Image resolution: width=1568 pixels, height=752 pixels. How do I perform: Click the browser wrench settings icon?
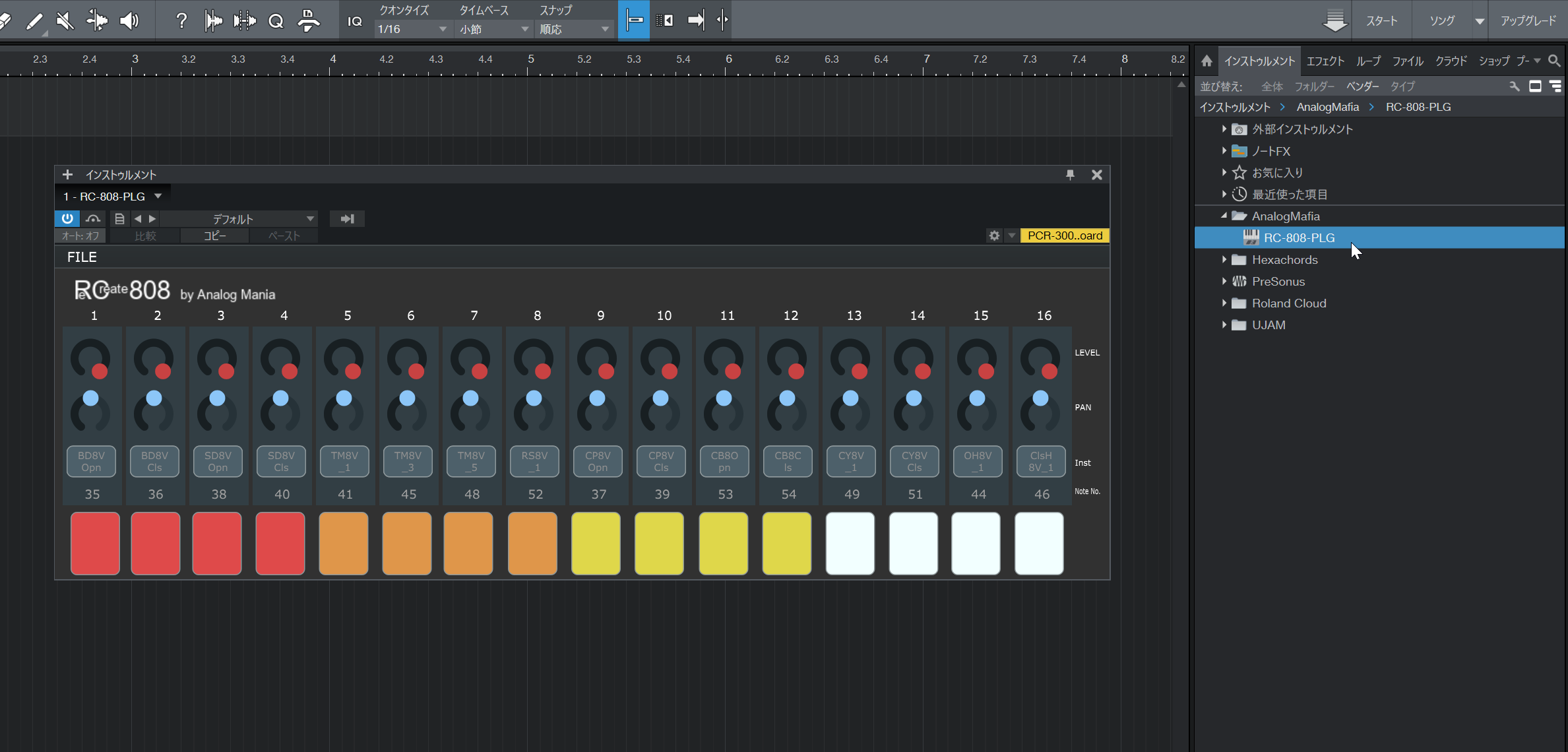[x=1515, y=86]
